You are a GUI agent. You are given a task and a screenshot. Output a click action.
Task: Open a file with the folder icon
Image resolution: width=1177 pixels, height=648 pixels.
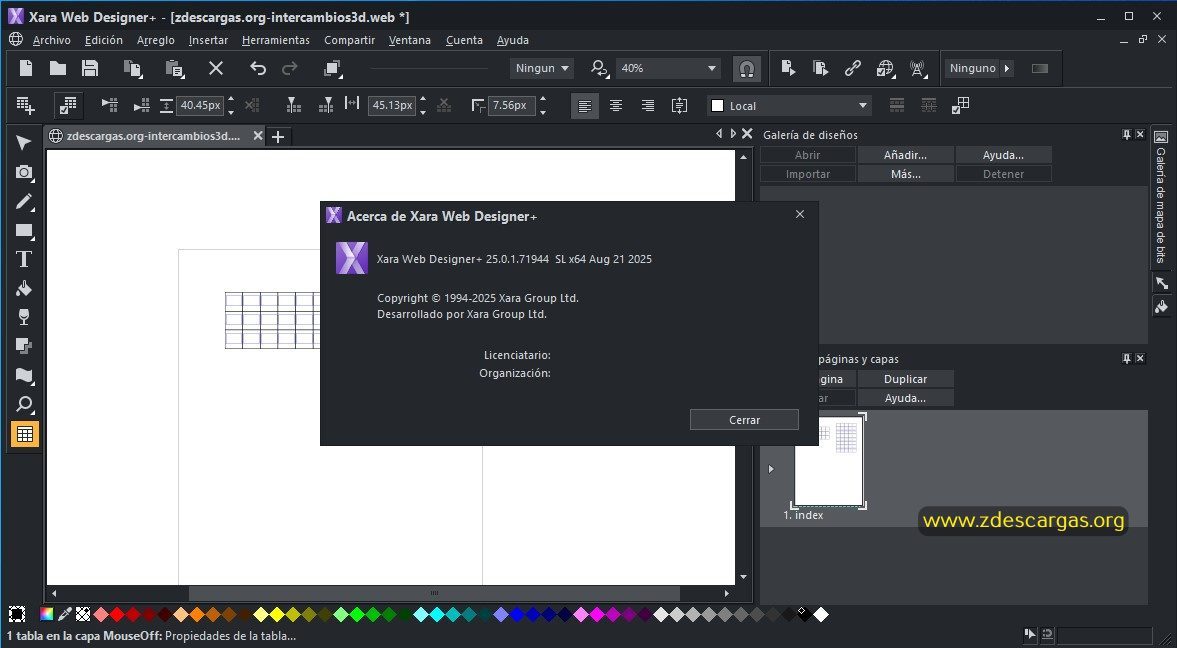click(x=58, y=68)
